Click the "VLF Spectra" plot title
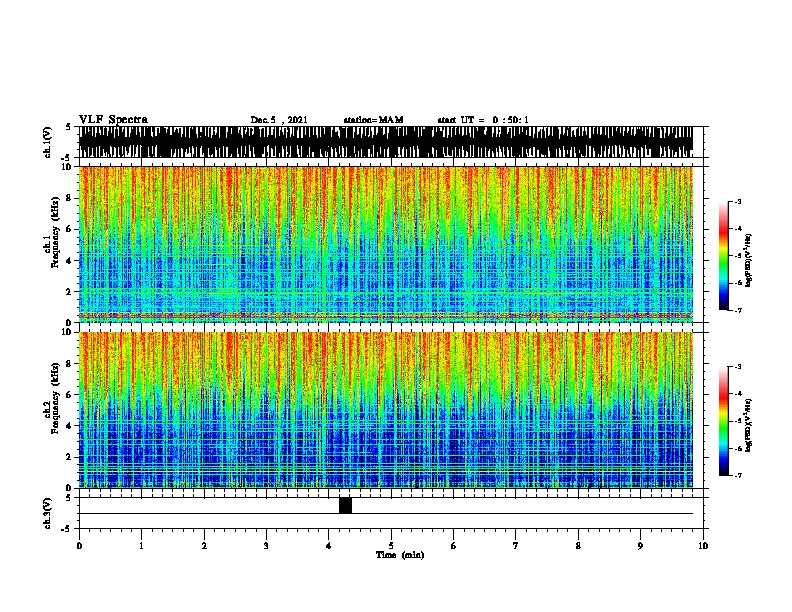The height and width of the screenshot is (612, 792). pyautogui.click(x=113, y=120)
